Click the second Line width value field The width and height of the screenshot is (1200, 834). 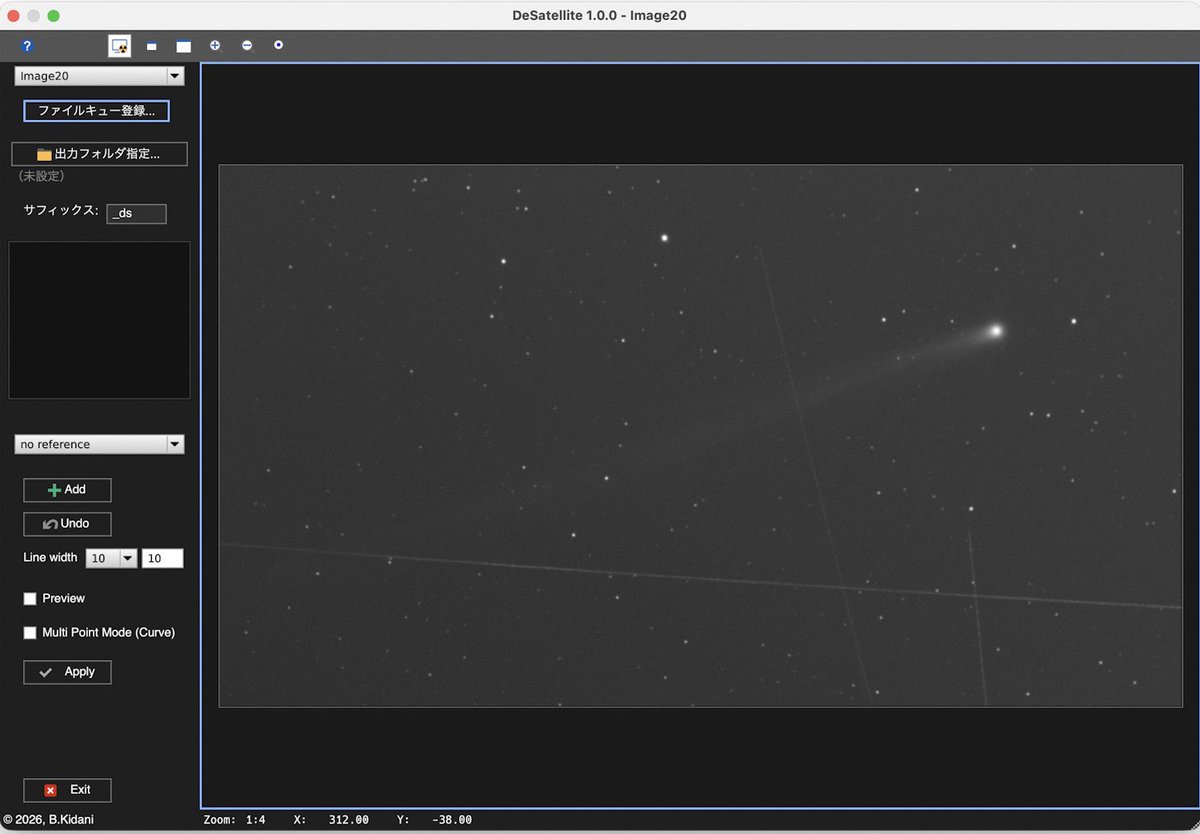tap(162, 559)
